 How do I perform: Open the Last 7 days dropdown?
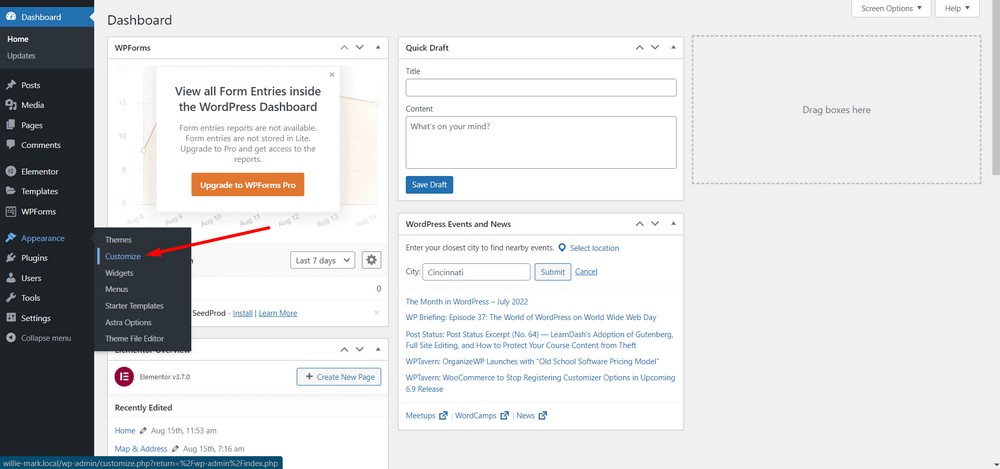click(322, 260)
